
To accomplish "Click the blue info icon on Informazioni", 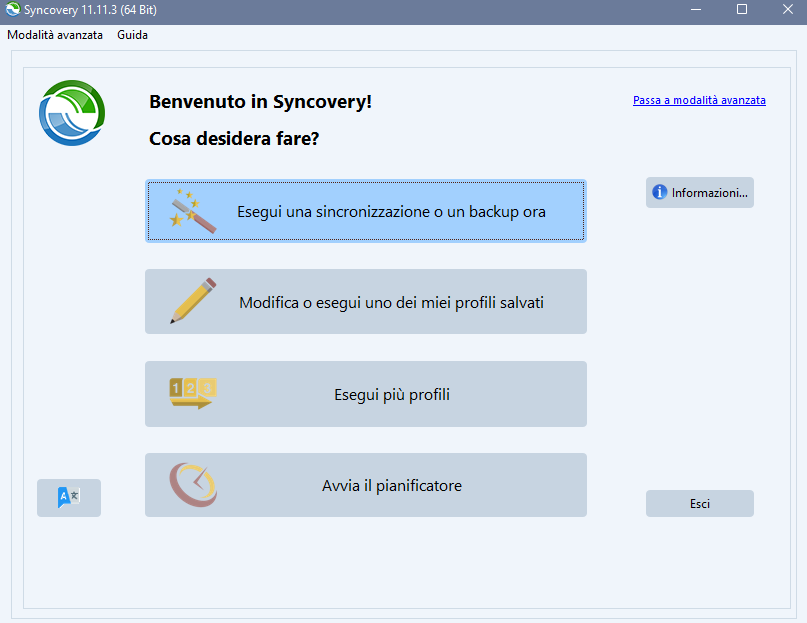I will pos(659,192).
